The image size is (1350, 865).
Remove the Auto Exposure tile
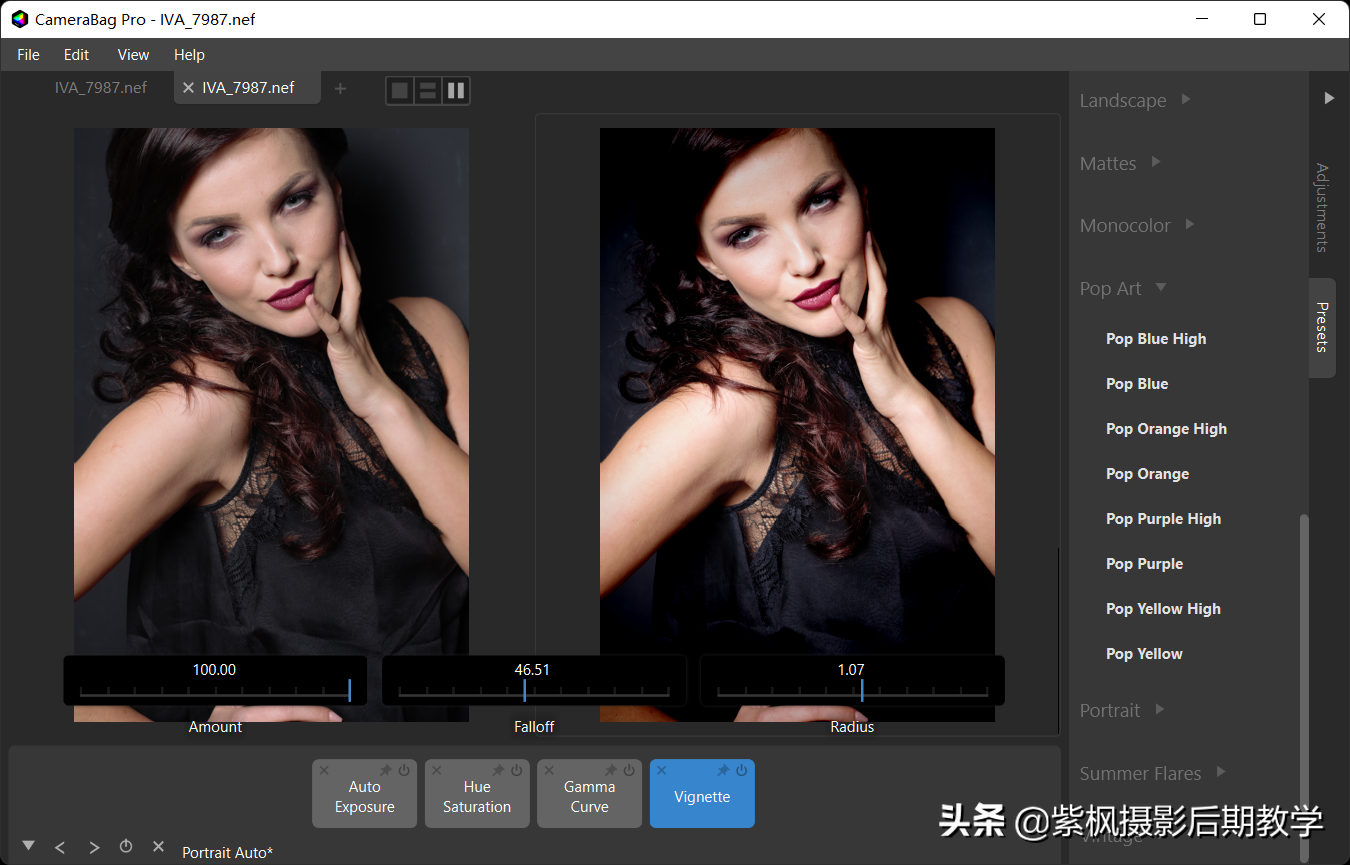click(324, 771)
